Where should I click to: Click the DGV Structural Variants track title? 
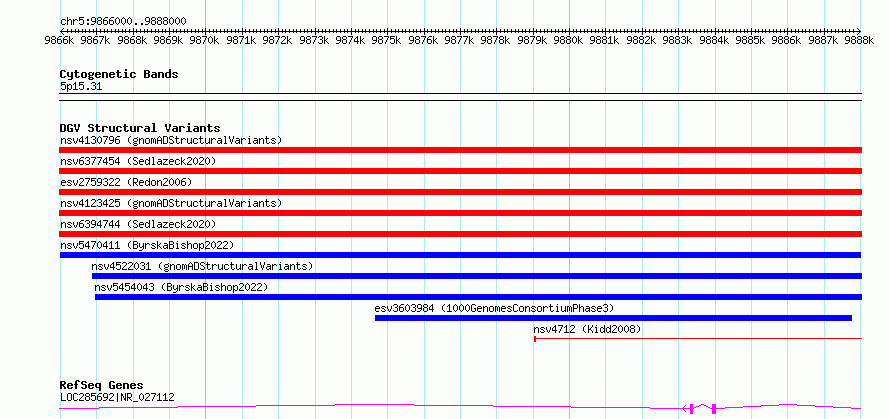point(140,128)
